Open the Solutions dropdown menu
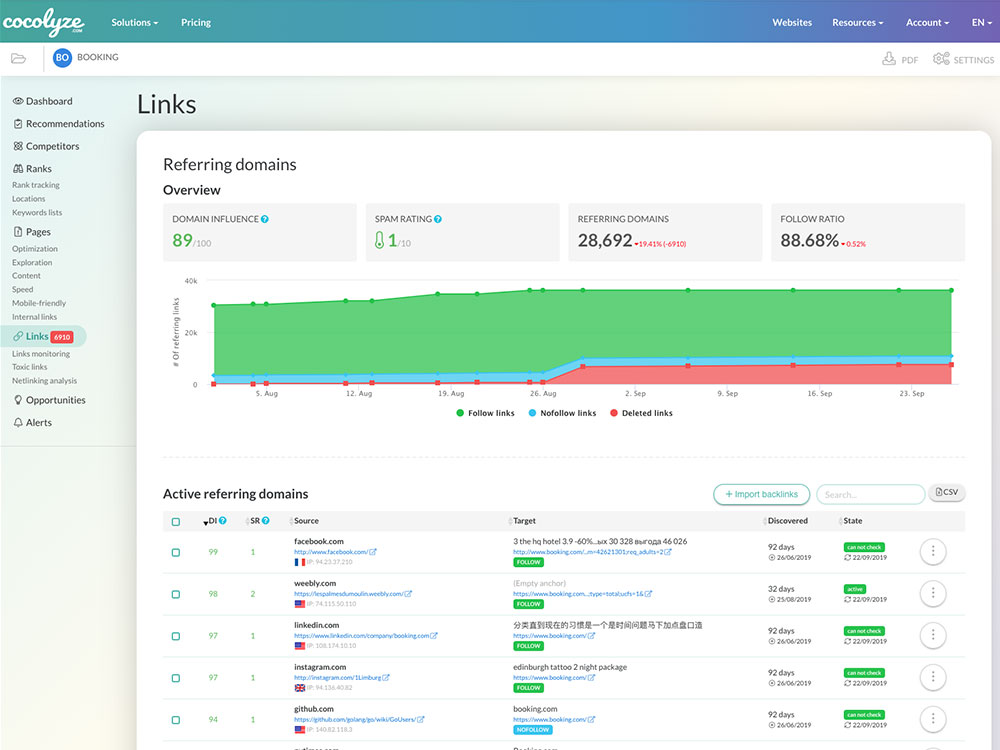Screen dimensions: 1000x750 tap(134, 21)
